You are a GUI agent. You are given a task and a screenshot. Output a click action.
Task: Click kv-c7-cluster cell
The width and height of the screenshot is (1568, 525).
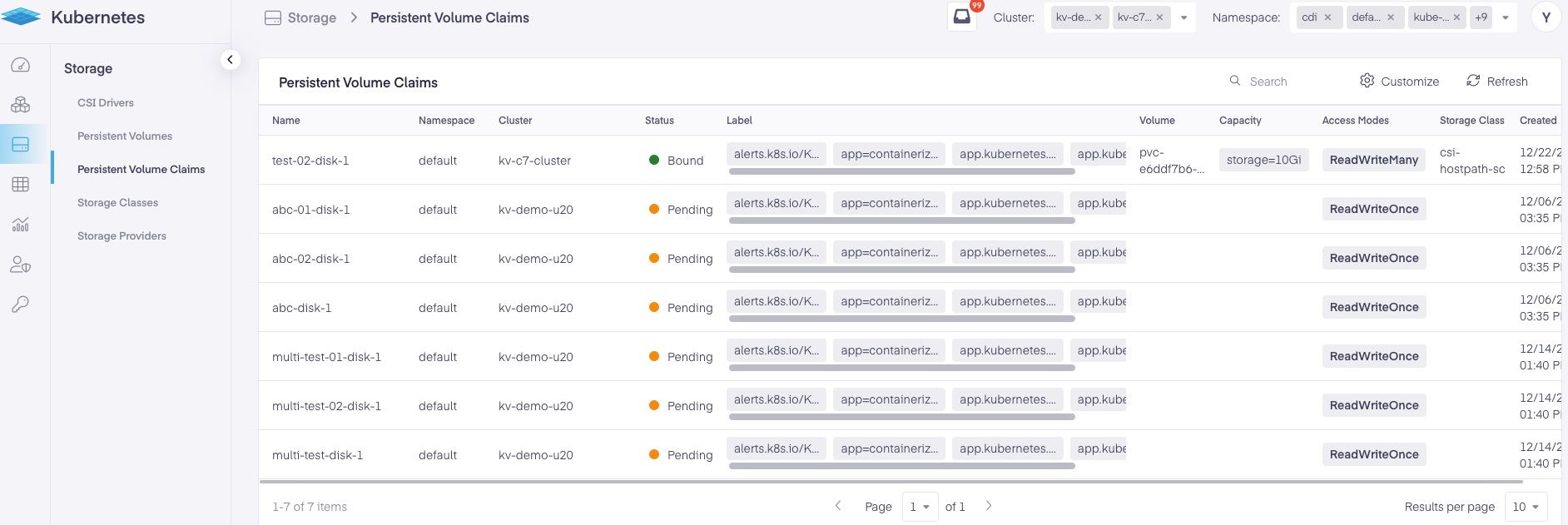click(x=534, y=161)
